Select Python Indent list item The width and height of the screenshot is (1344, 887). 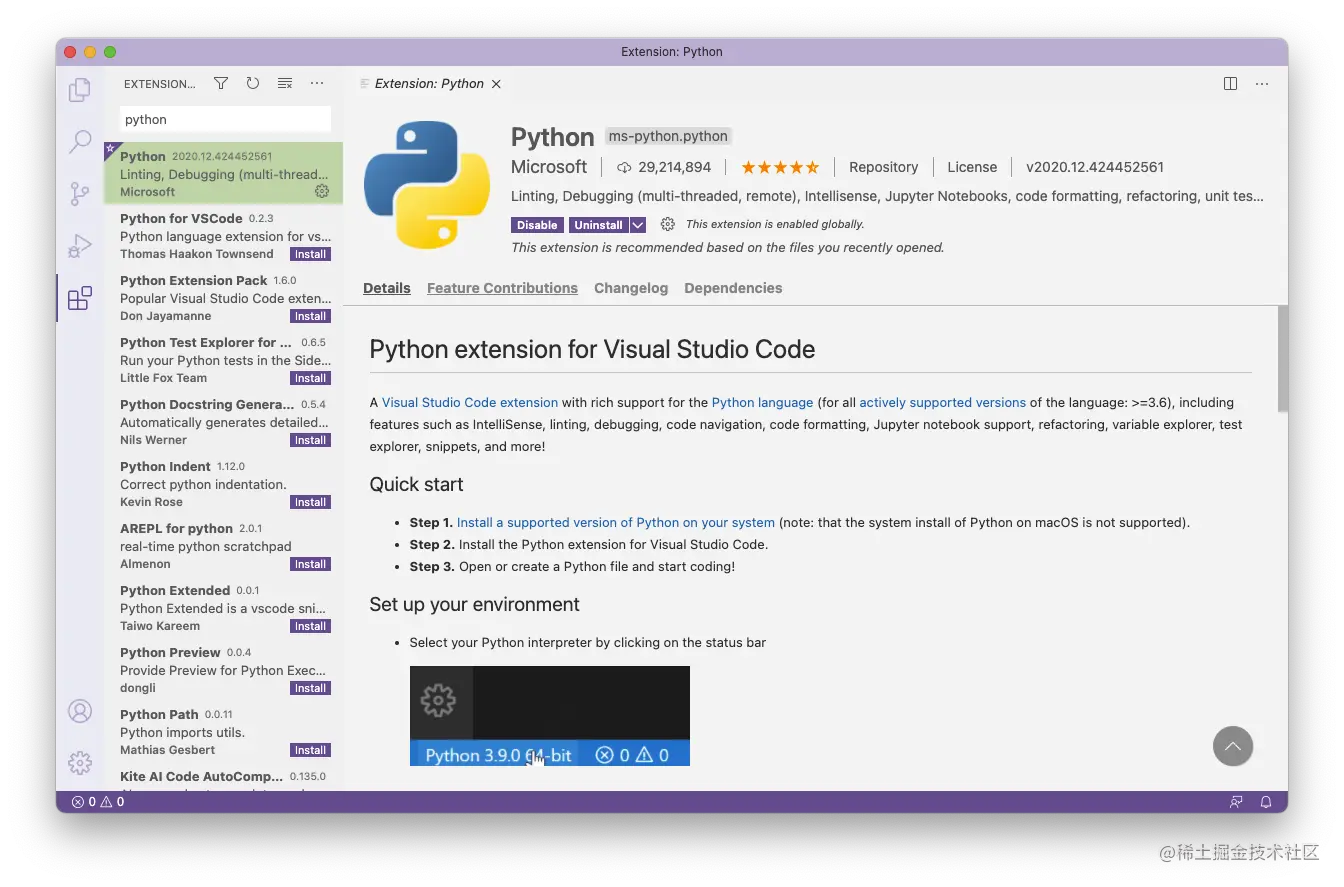point(224,483)
